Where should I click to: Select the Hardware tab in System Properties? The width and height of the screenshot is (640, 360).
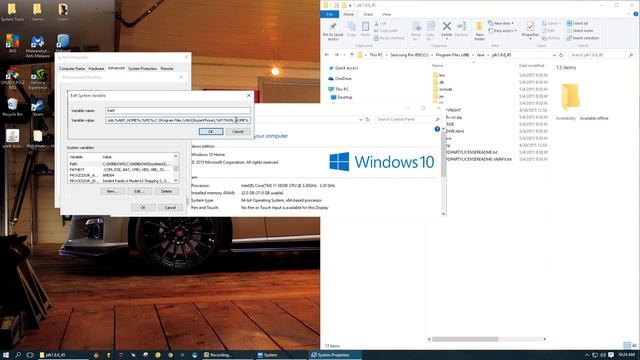[96, 69]
